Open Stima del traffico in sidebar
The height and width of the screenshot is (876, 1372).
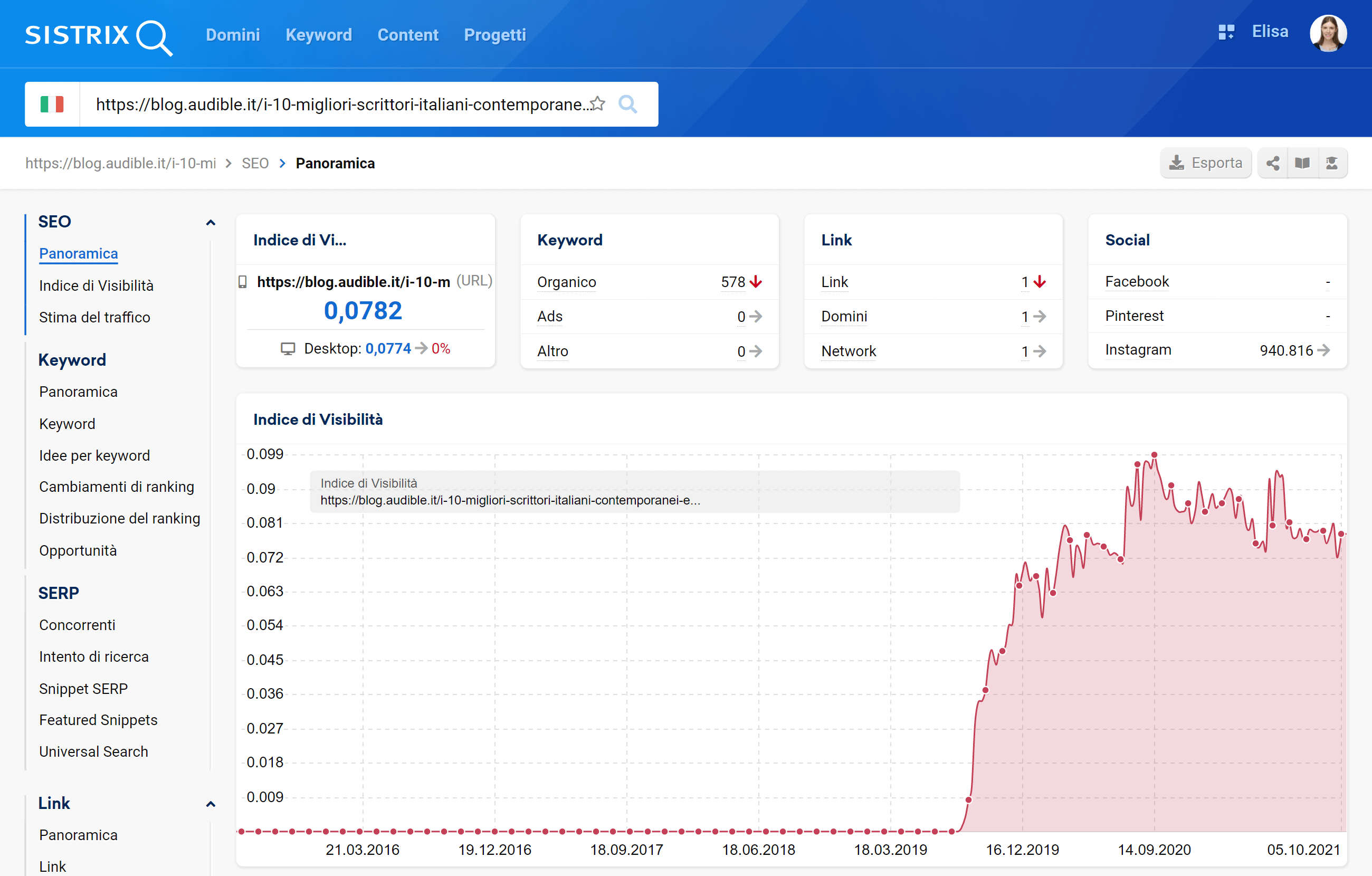(x=94, y=318)
